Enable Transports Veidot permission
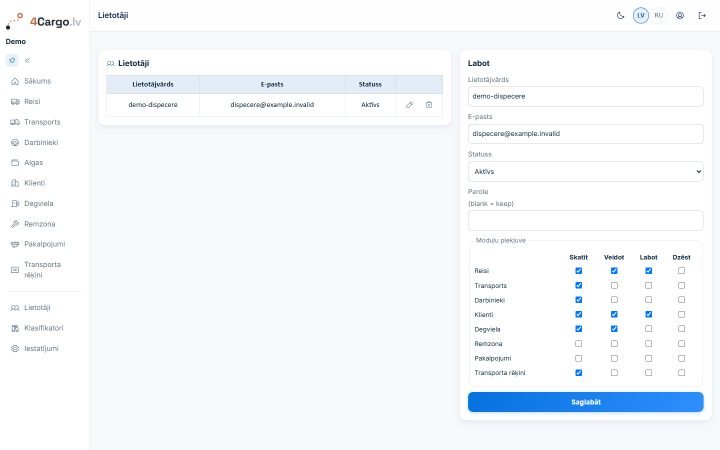Screen dimensions: 720x450 point(614,286)
